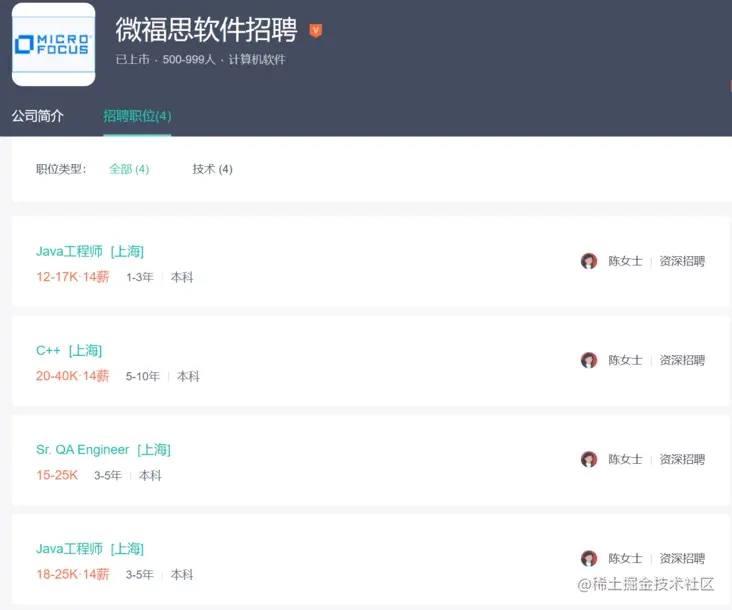Click 资深招聘 label on first Java listing
Viewport: 732px width, 610px height.
click(682, 261)
